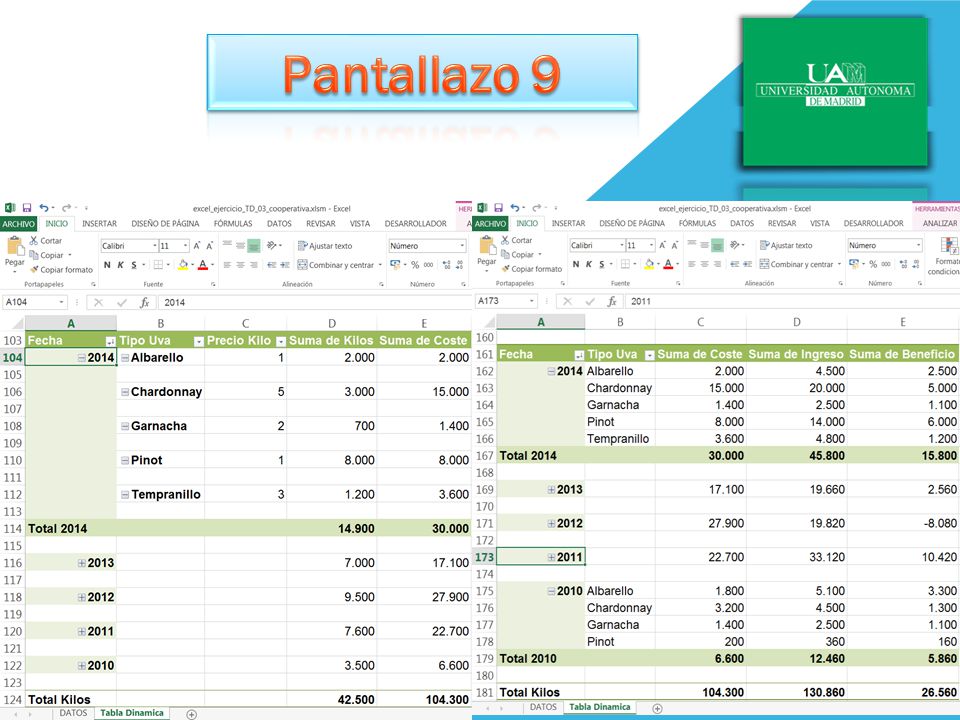Screen dimensions: 960x720
Task: Open Número format dropdown in left window
Action: pos(462,246)
